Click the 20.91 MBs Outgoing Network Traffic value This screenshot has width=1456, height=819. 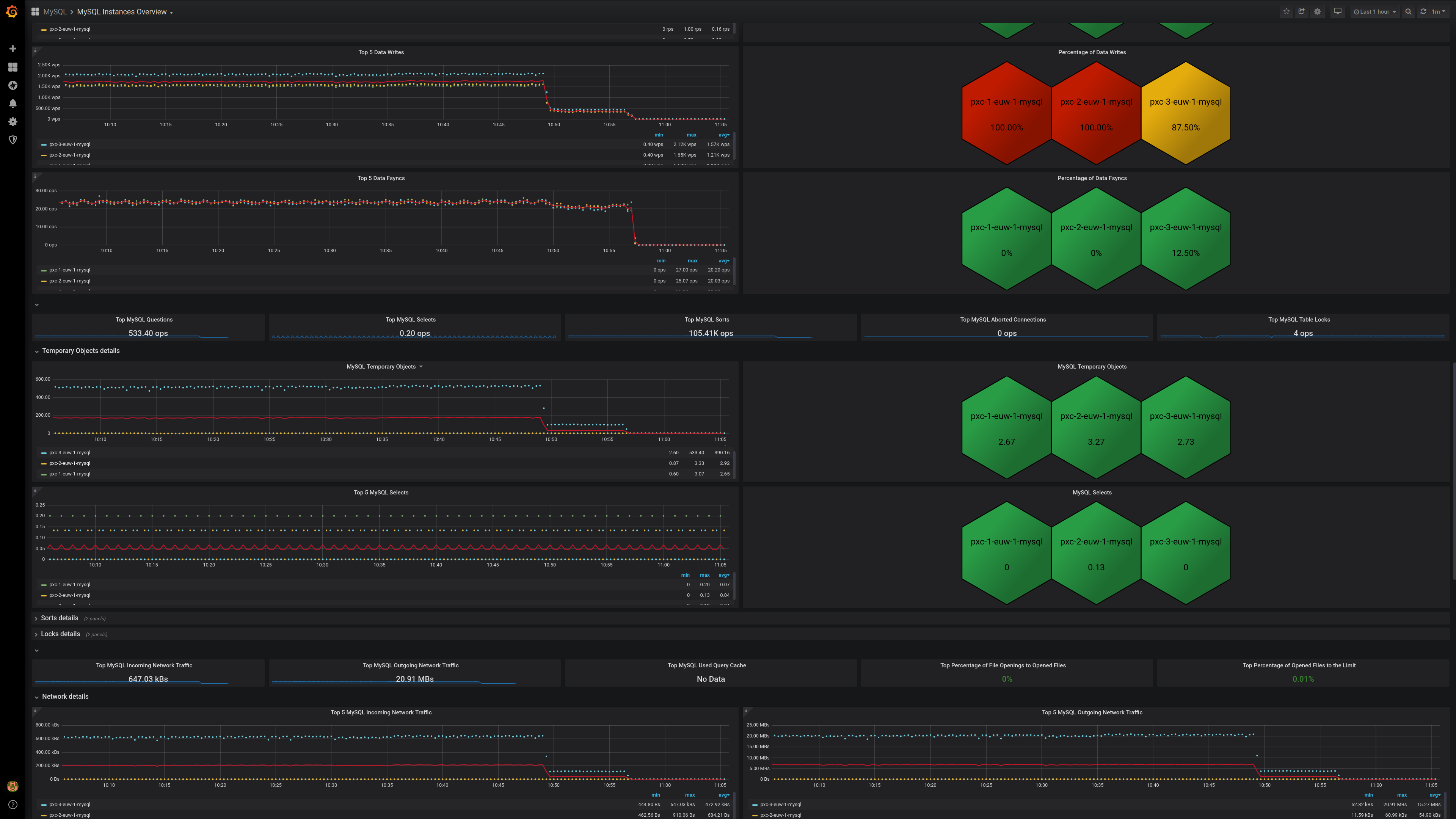pos(414,679)
